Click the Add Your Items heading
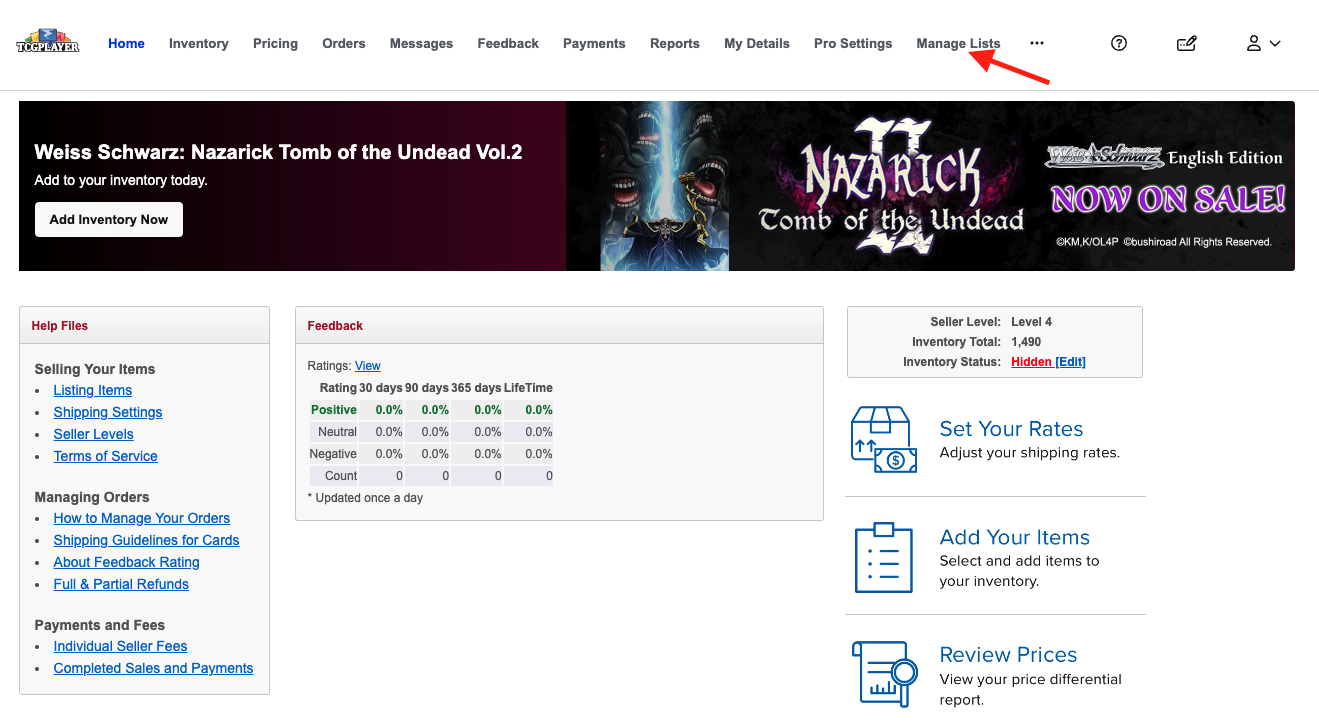Viewport: 1319px width, 725px height. pyautogui.click(x=1015, y=537)
